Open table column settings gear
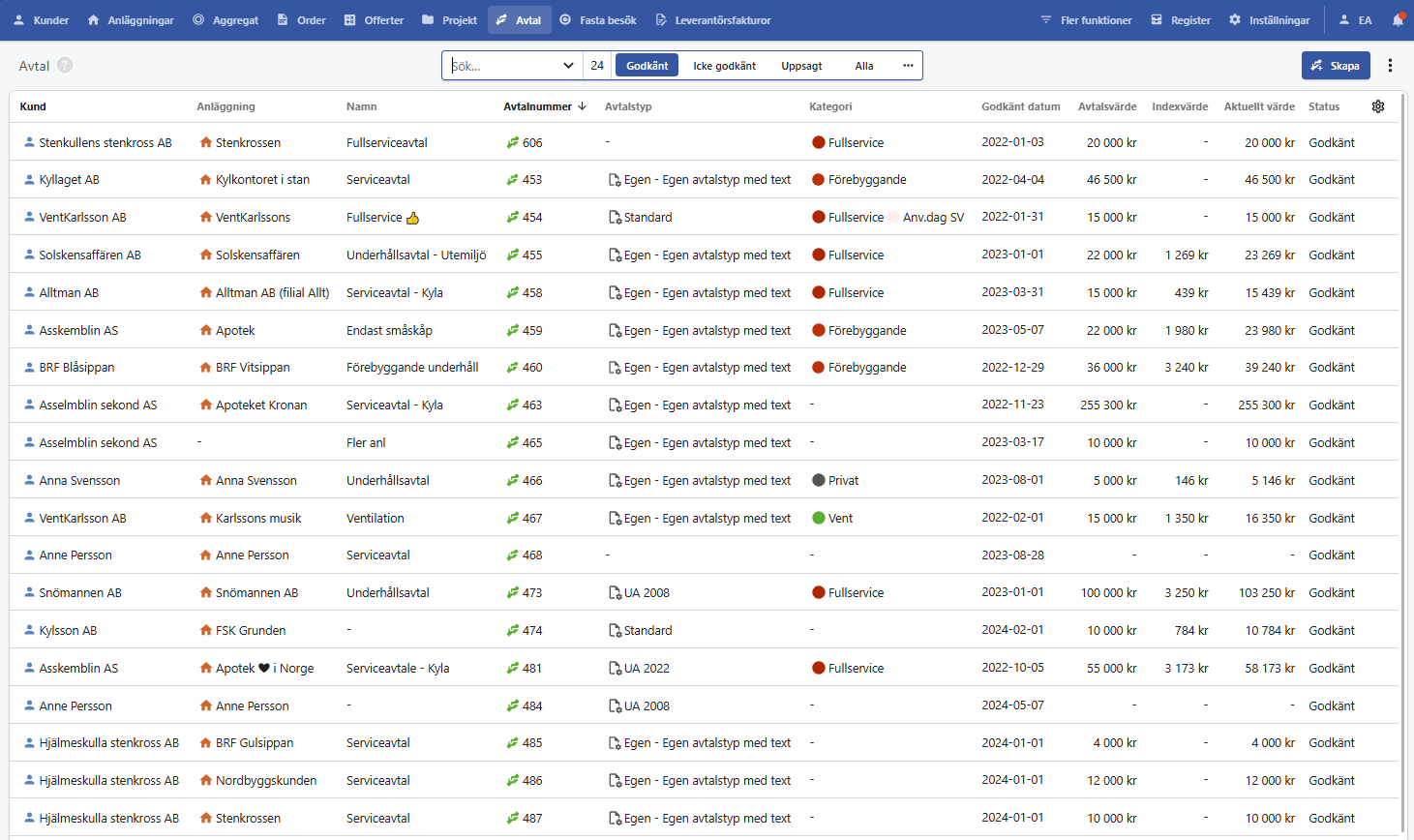Viewport: 1414px width, 840px height. tap(1378, 106)
